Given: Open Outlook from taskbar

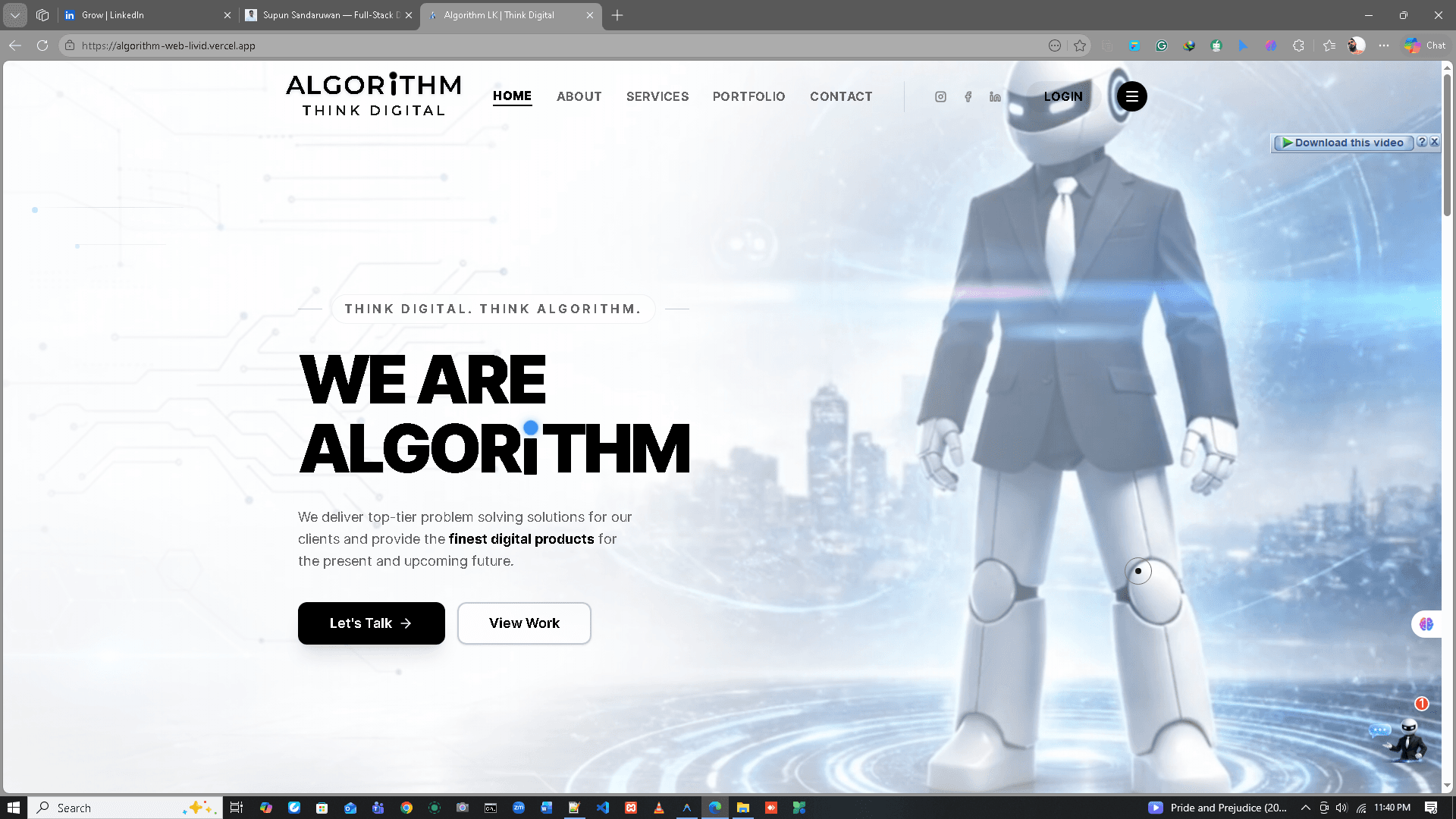Looking at the screenshot, I should point(350,808).
